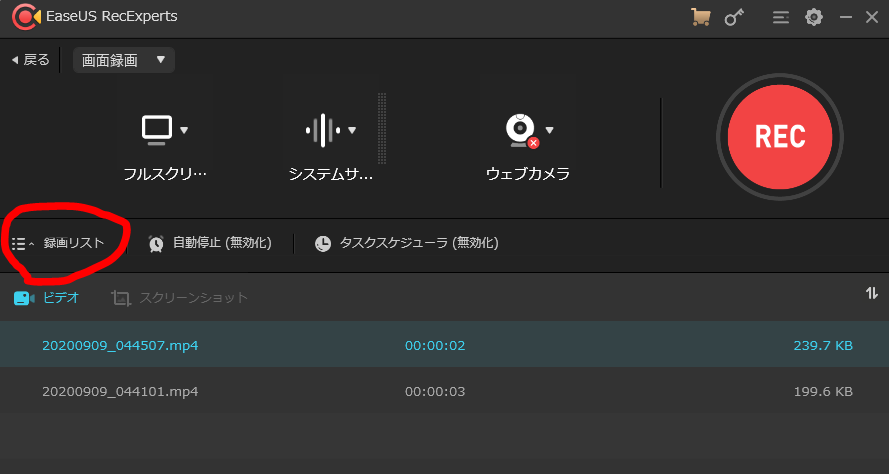The image size is (889, 474).
Task: Expand the dropdown arrow next to フルスクリーン
Action: pyautogui.click(x=184, y=130)
